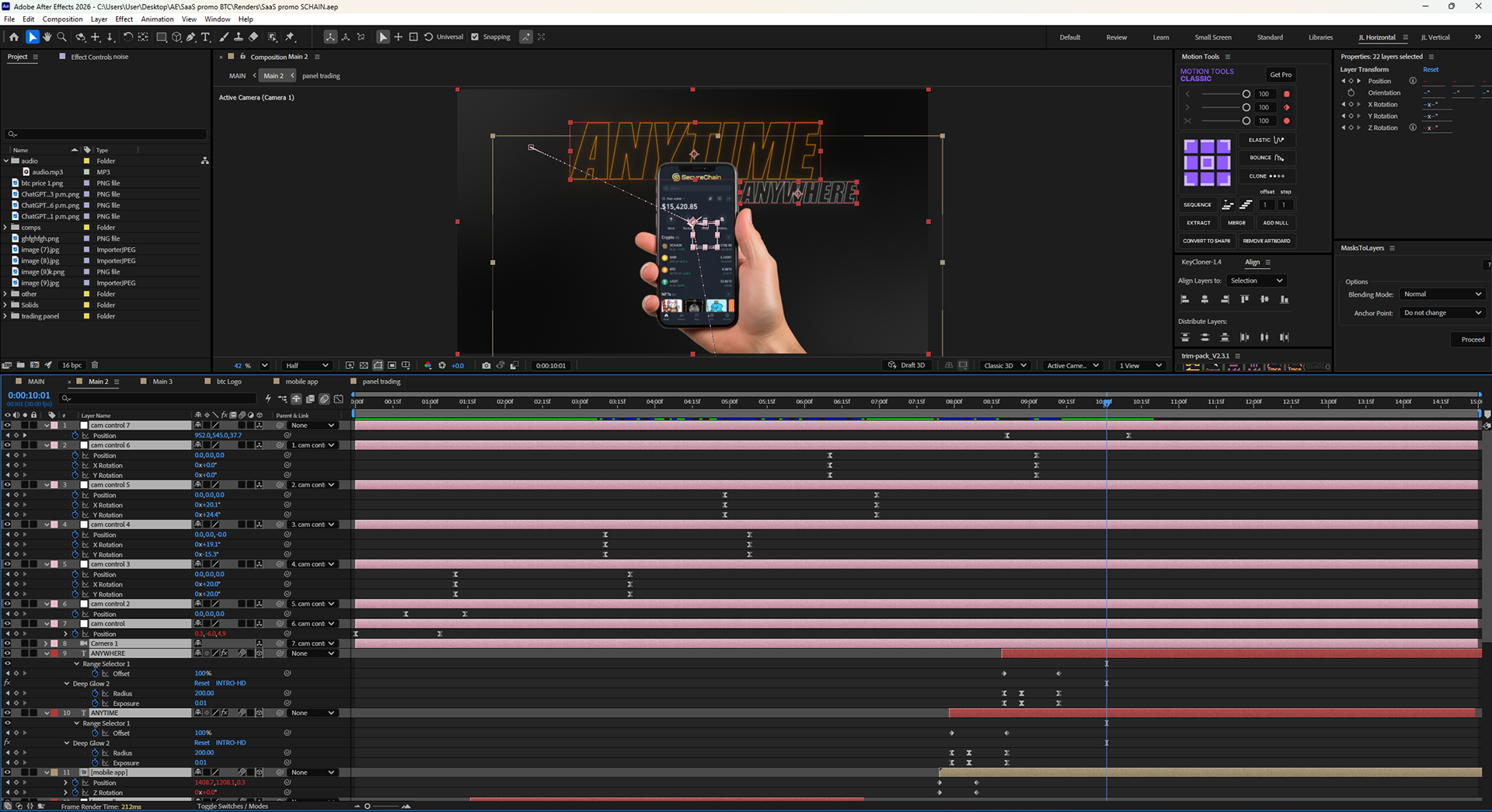Select the Eraser tool

253,37
